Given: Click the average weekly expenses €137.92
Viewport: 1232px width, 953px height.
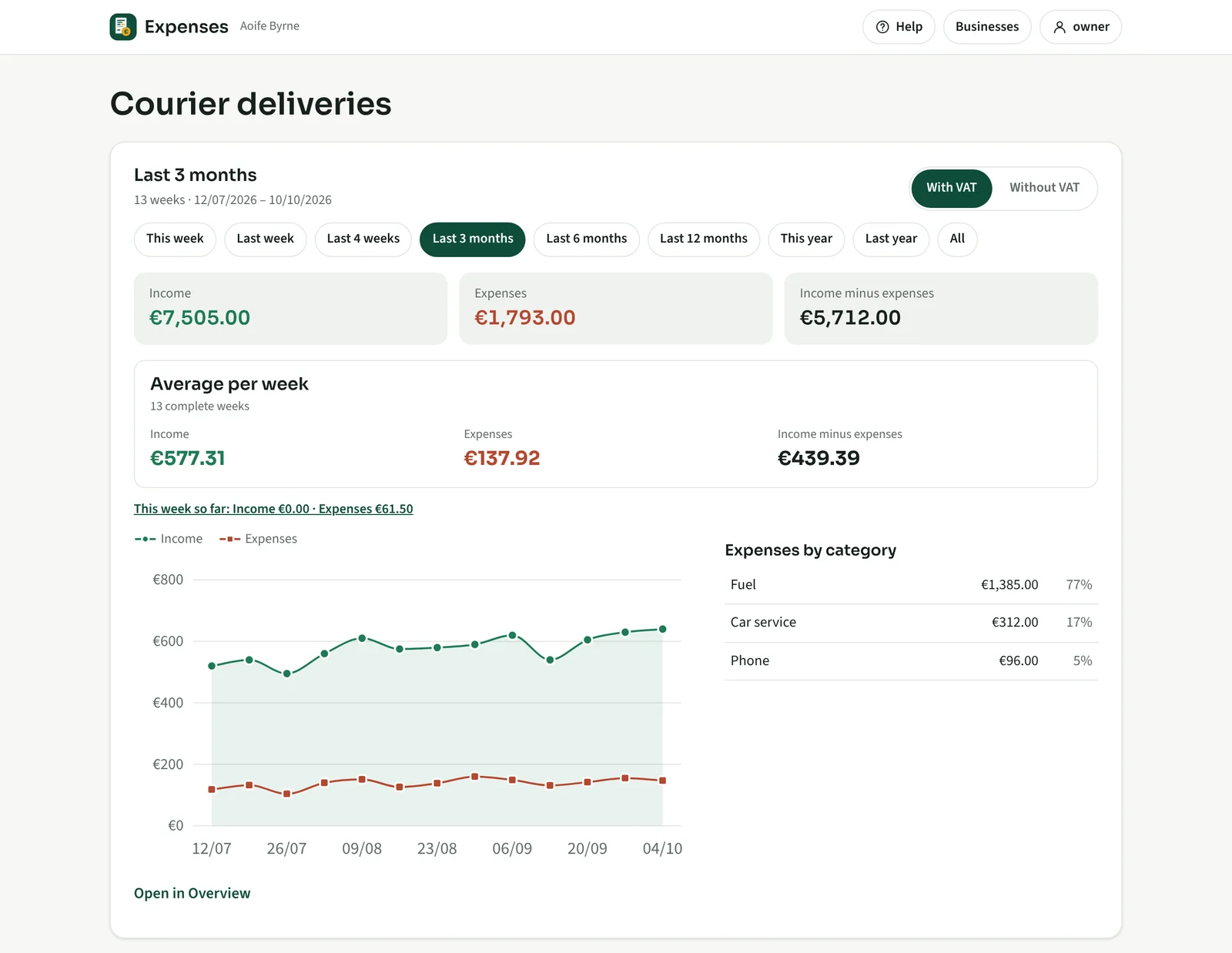Looking at the screenshot, I should [502, 458].
